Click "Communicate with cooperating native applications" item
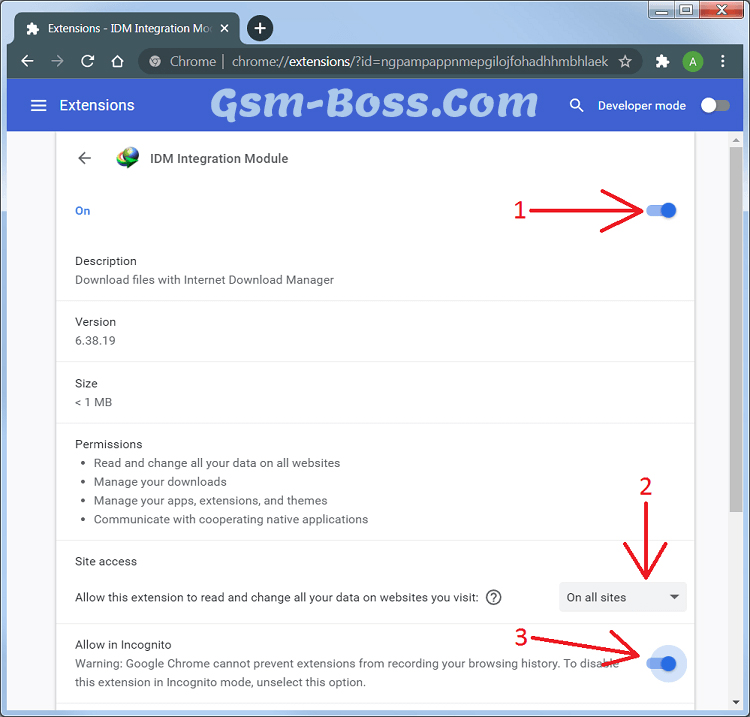The height and width of the screenshot is (717, 750). pos(231,519)
